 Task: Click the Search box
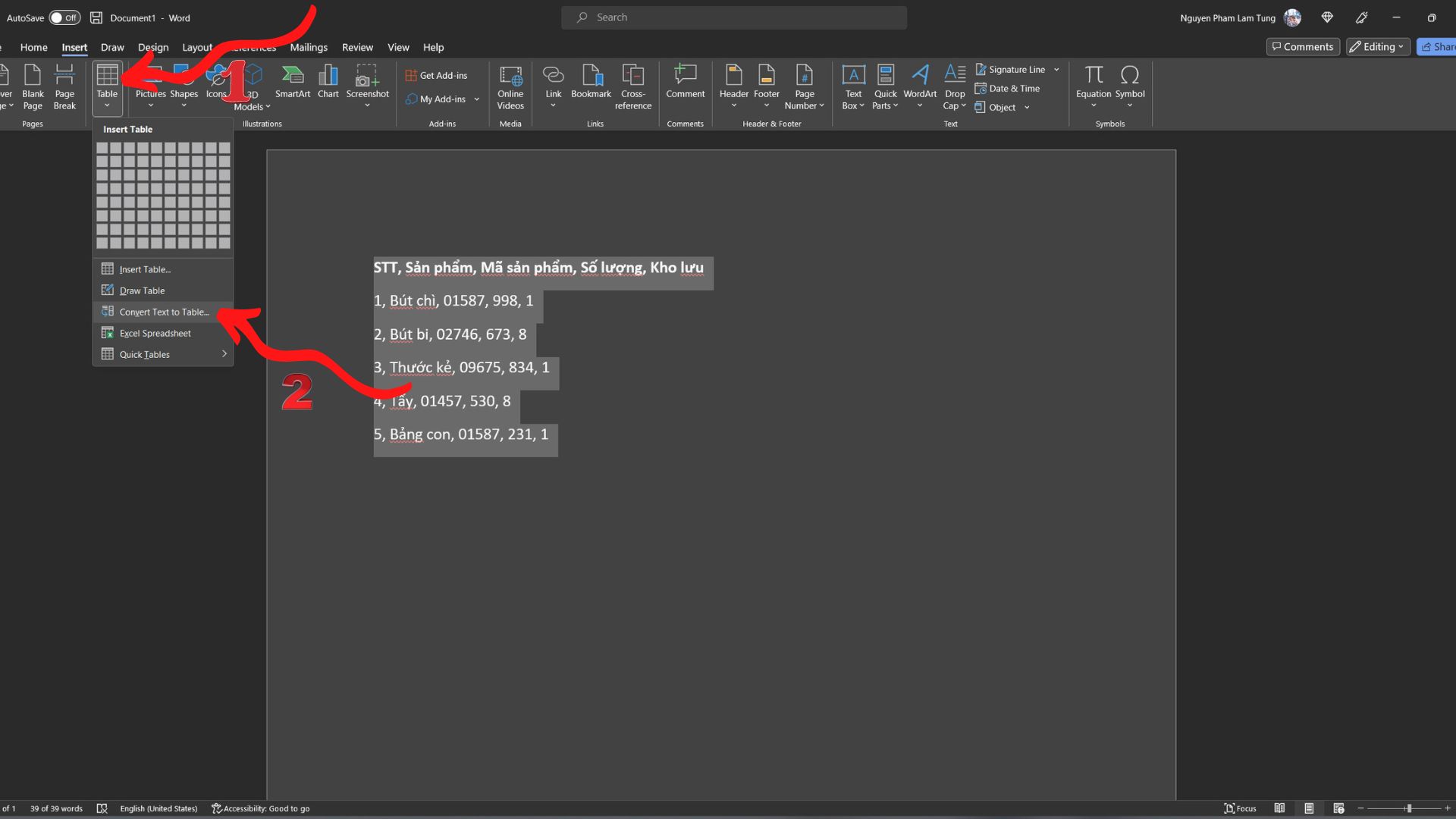734,17
